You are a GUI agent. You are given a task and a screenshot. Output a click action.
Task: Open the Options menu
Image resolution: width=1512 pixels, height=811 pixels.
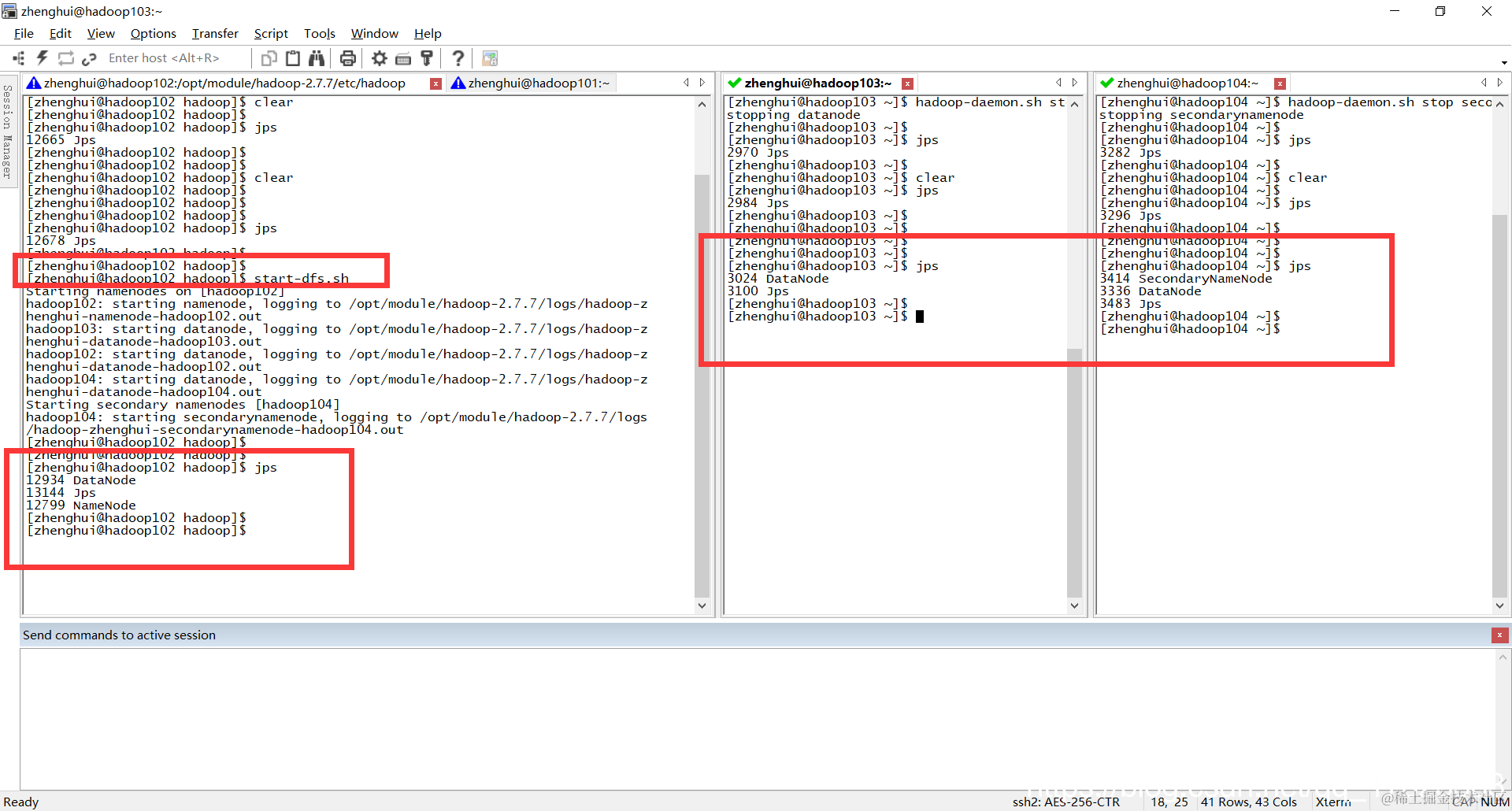153,33
